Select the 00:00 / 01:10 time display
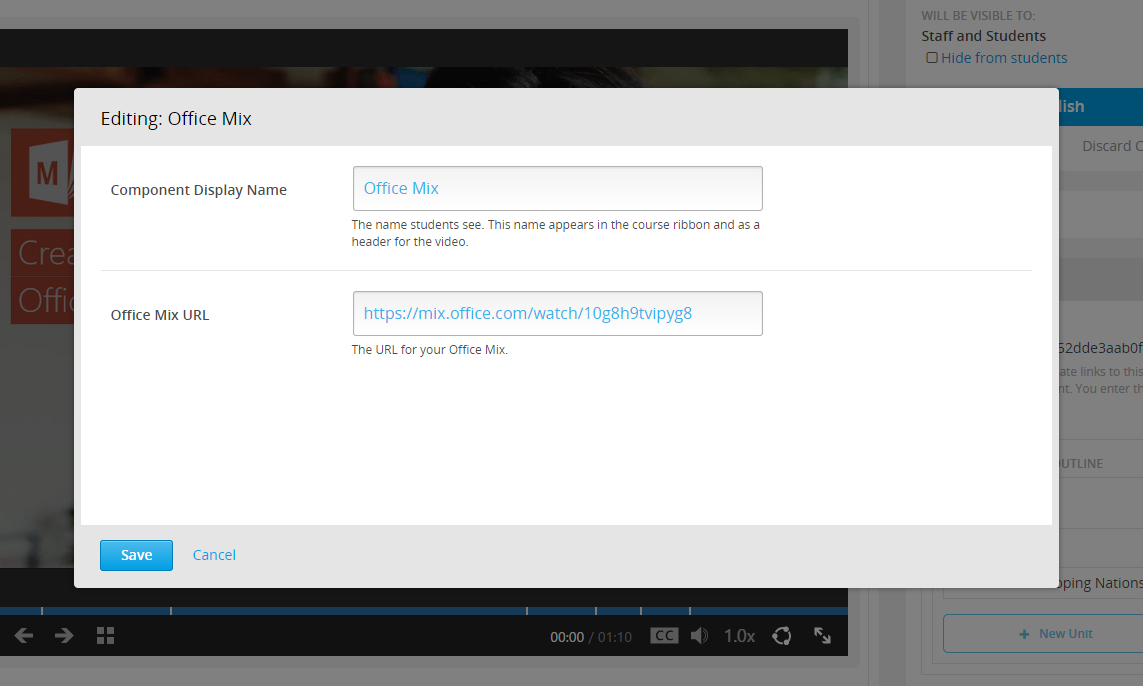Screen dimensions: 1143x686 [590, 637]
